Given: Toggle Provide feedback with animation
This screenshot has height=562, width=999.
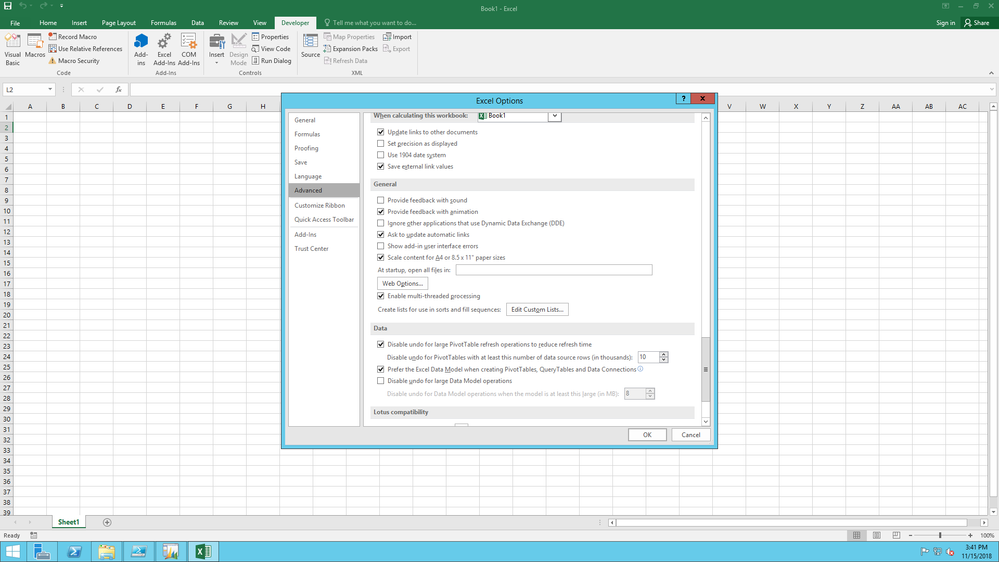Looking at the screenshot, I should click(x=381, y=212).
